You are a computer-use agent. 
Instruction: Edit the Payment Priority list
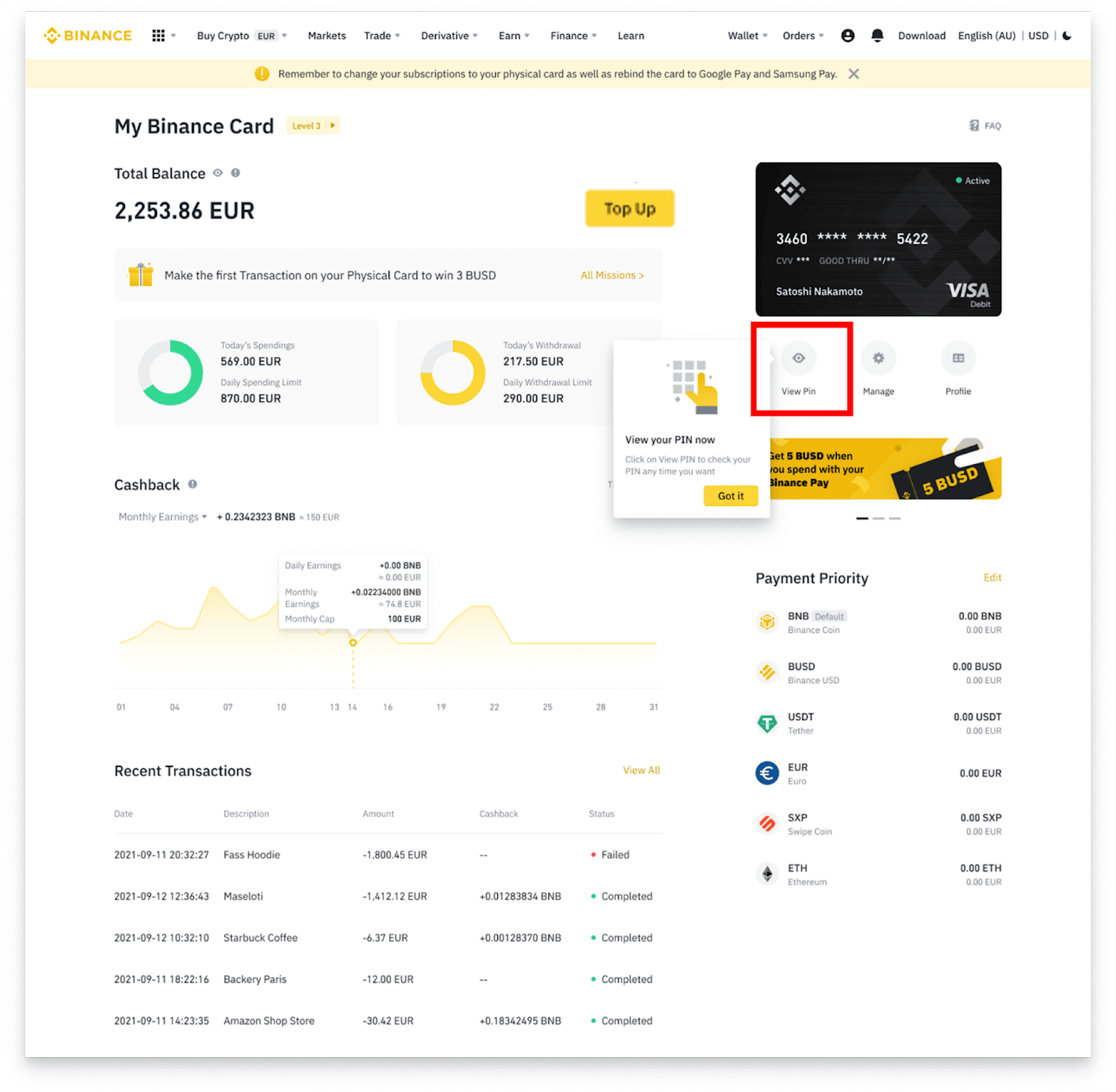pos(993,578)
